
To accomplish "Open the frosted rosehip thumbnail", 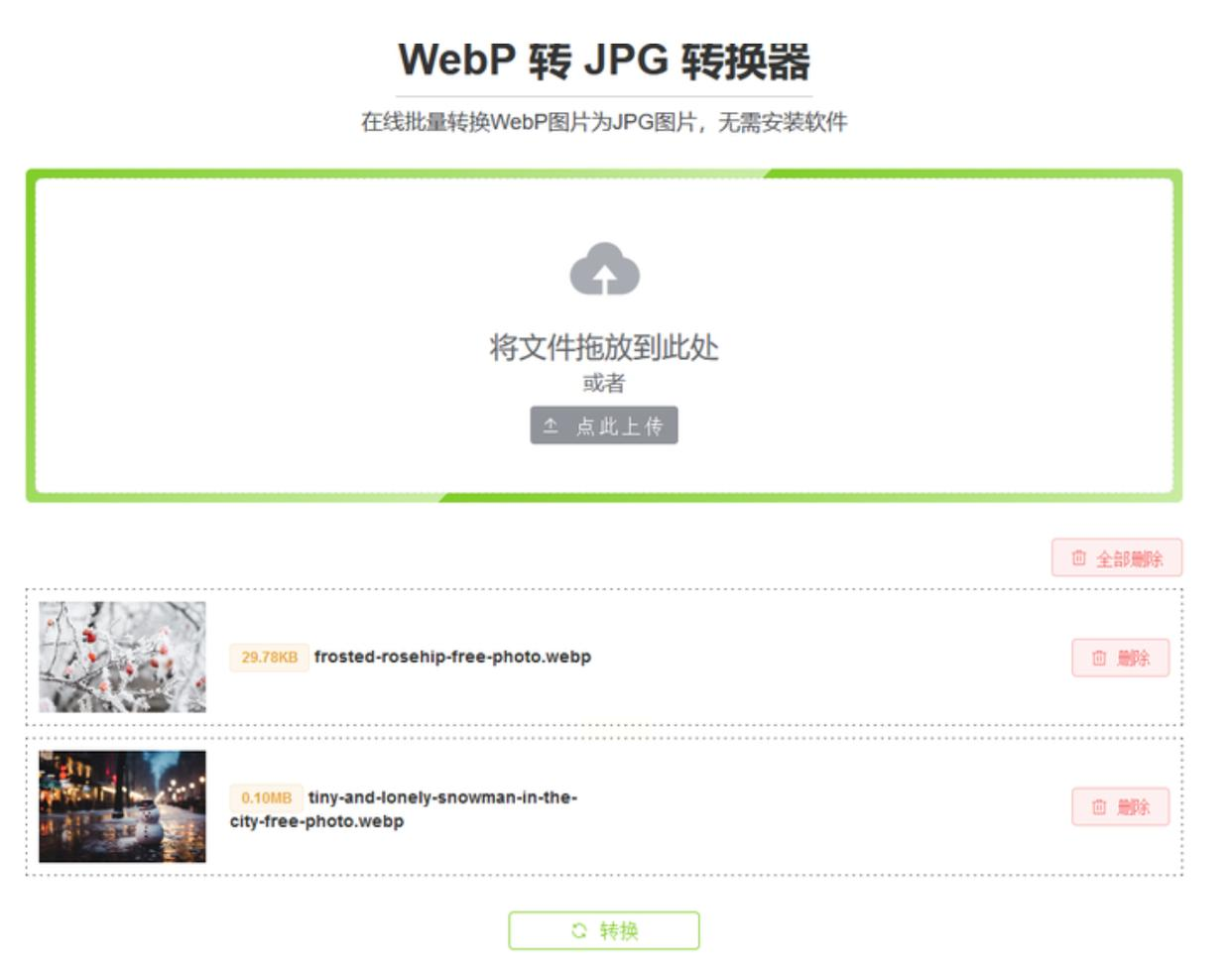I will click(122, 657).
